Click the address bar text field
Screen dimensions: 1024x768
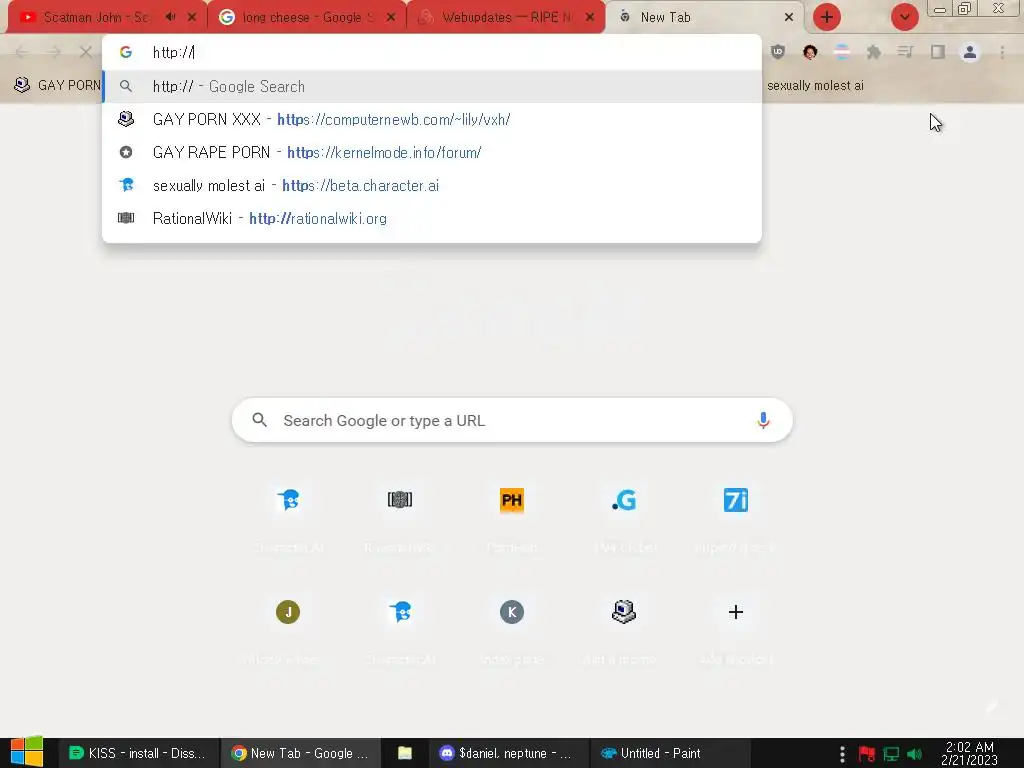click(432, 52)
